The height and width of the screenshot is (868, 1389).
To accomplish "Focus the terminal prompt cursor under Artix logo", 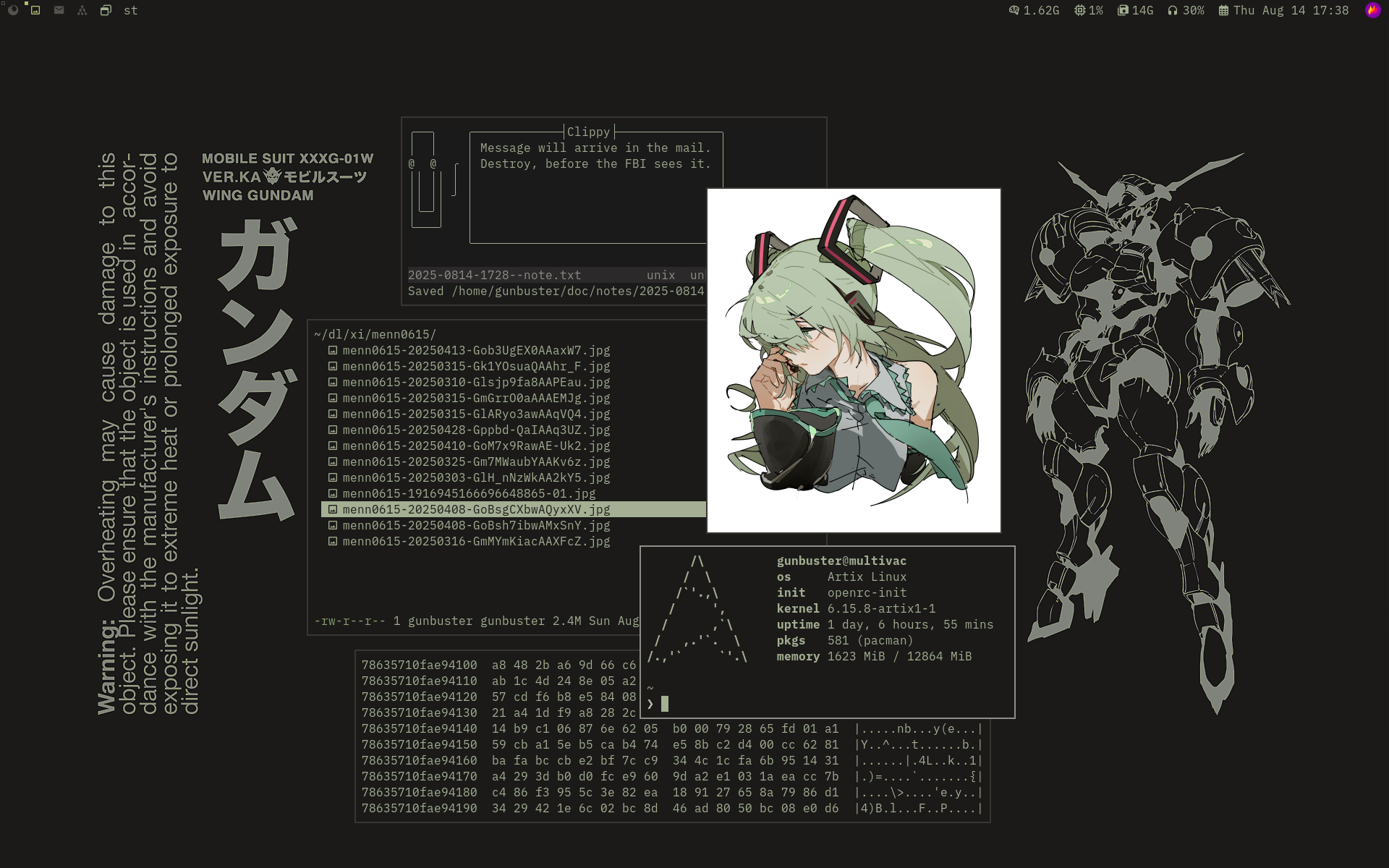I will click(664, 704).
